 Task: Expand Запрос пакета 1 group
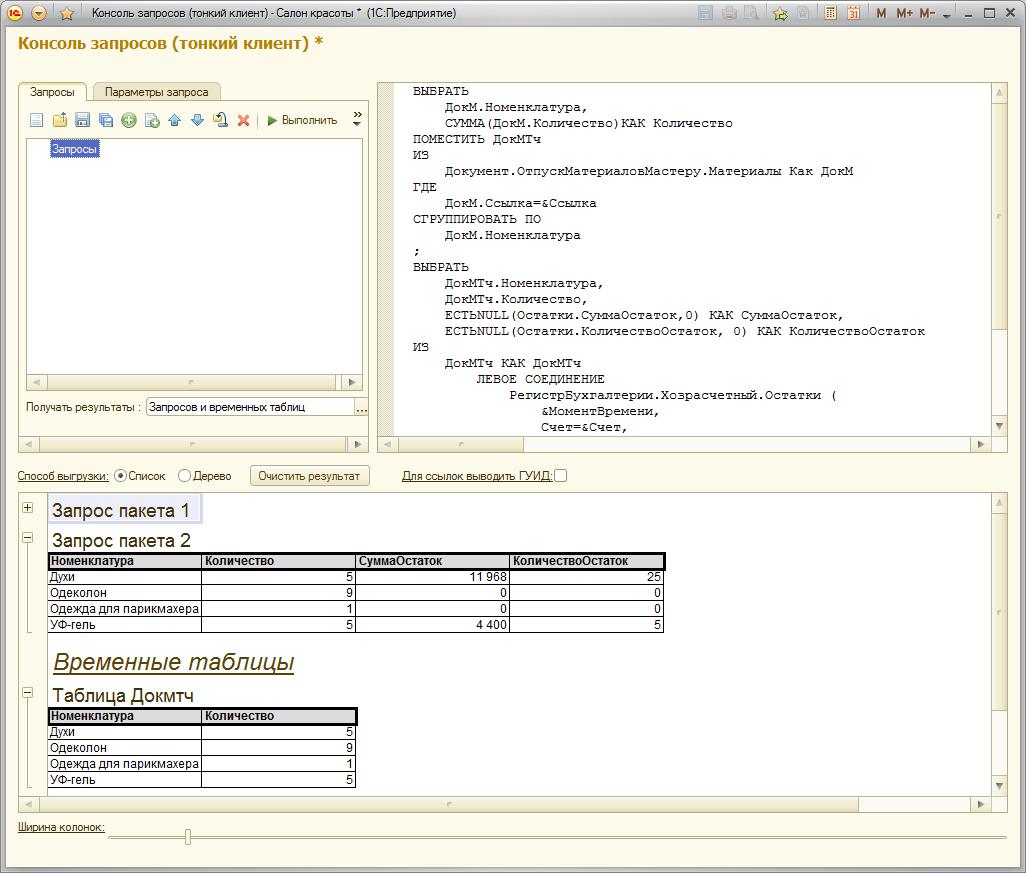[27, 507]
